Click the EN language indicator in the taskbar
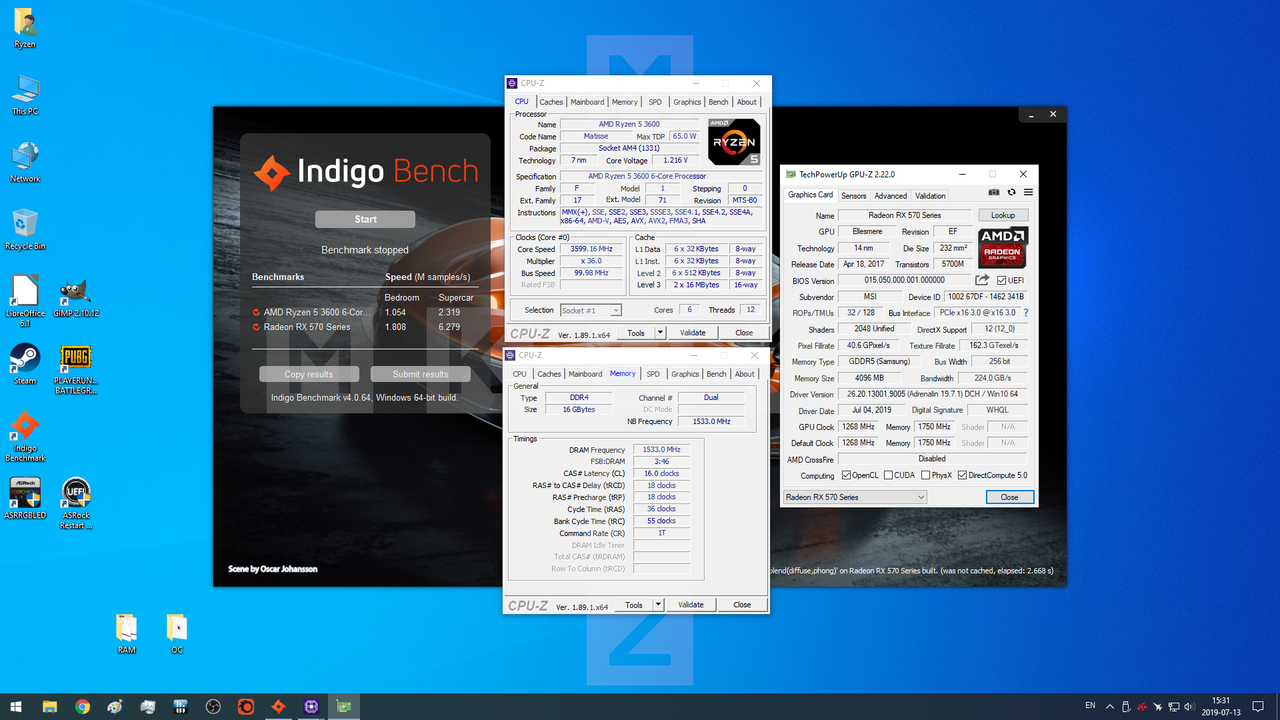 click(x=1090, y=707)
